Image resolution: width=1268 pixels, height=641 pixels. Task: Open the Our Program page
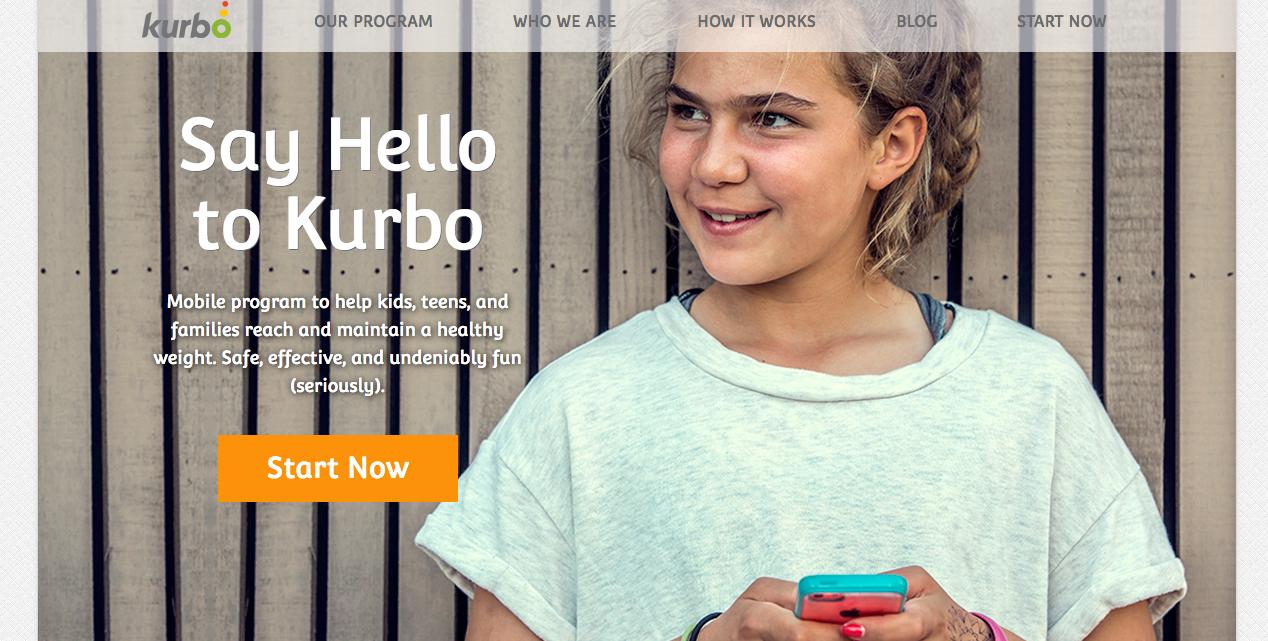(373, 21)
